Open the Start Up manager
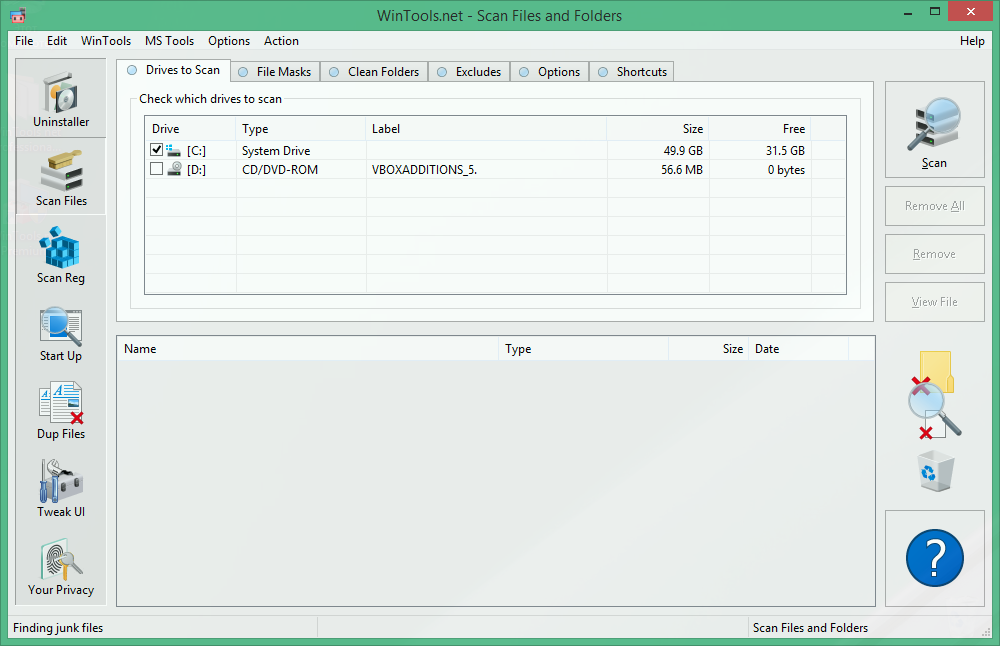 pos(60,332)
